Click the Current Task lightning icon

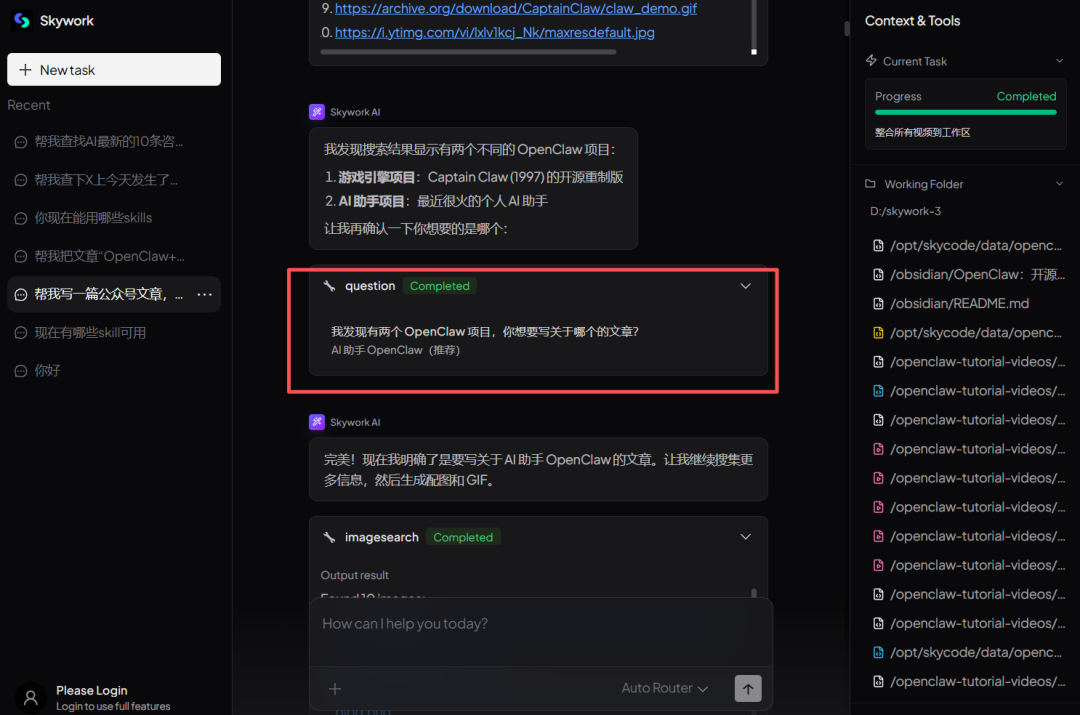pos(869,61)
